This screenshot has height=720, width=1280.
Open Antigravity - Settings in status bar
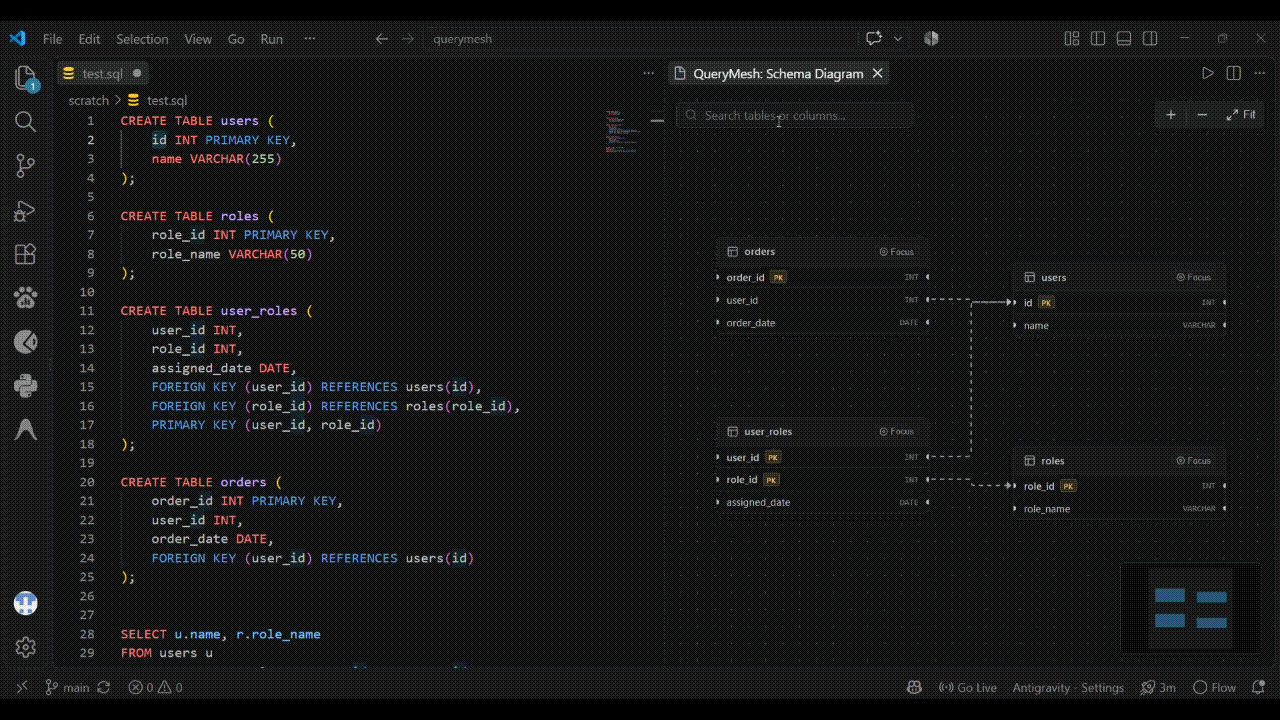point(1068,688)
